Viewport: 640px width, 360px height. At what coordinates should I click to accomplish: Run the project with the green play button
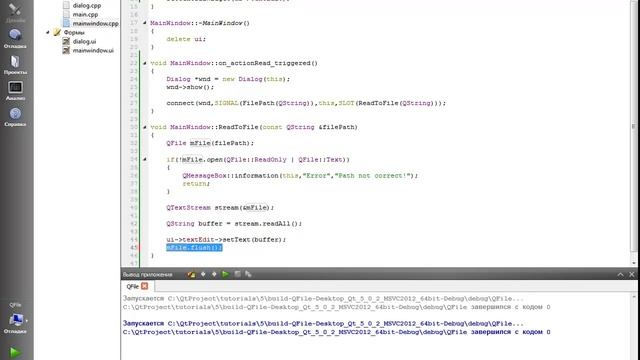[x=16, y=352]
